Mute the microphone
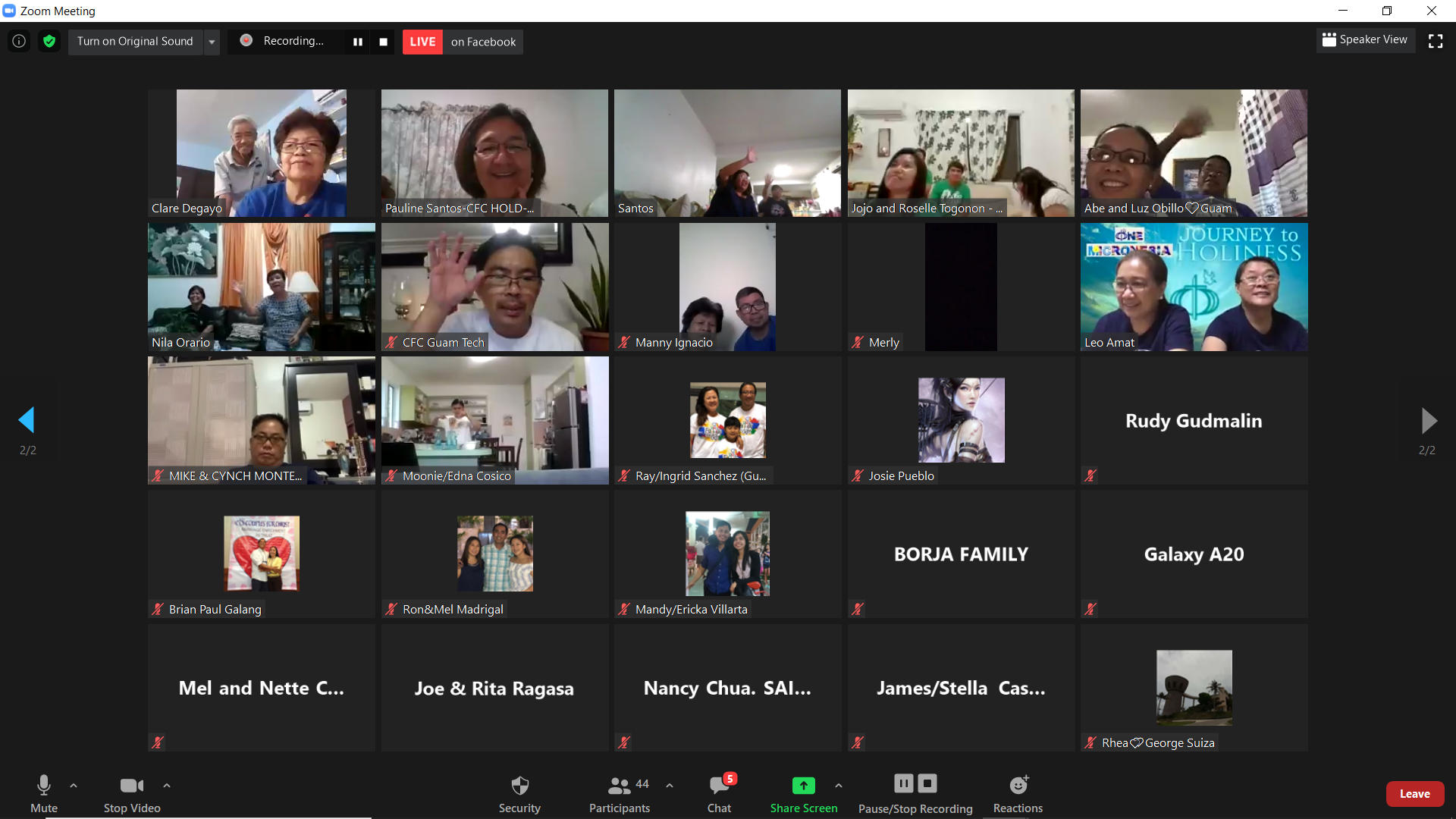This screenshot has width=1456, height=819. coord(44,793)
